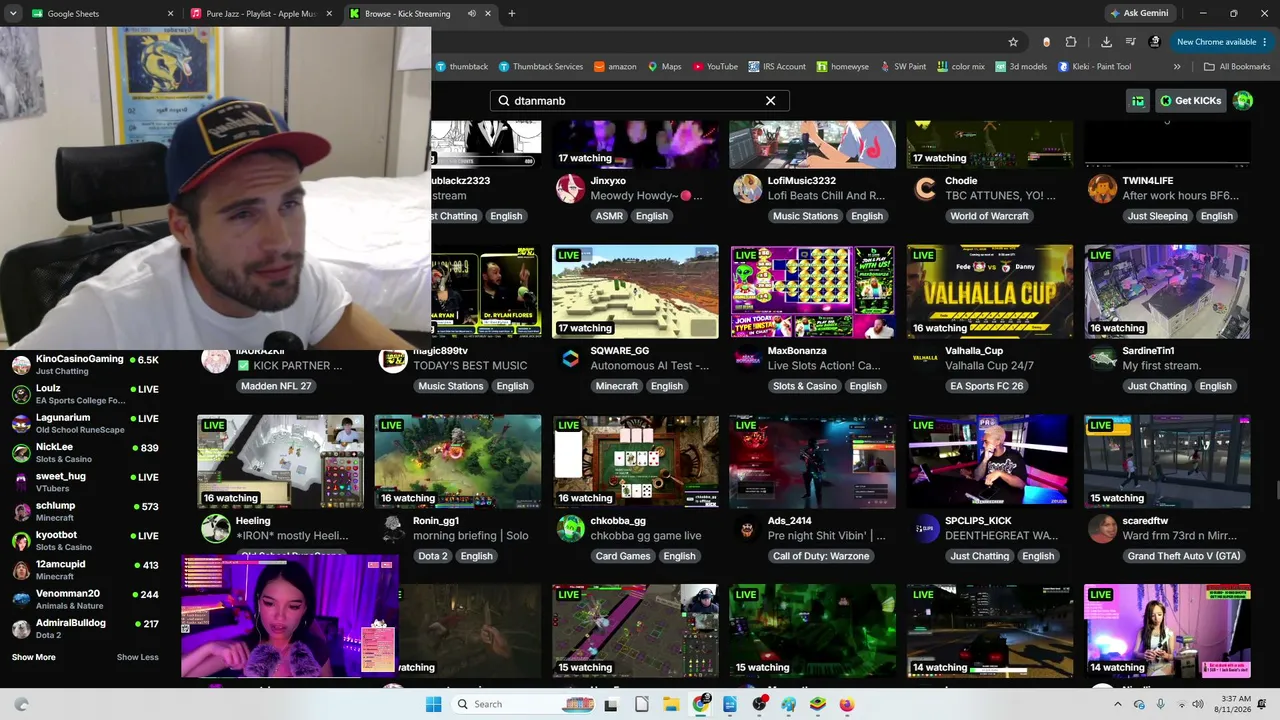
Task: Click the Windows taskbar Search box
Action: pyautogui.click(x=521, y=704)
